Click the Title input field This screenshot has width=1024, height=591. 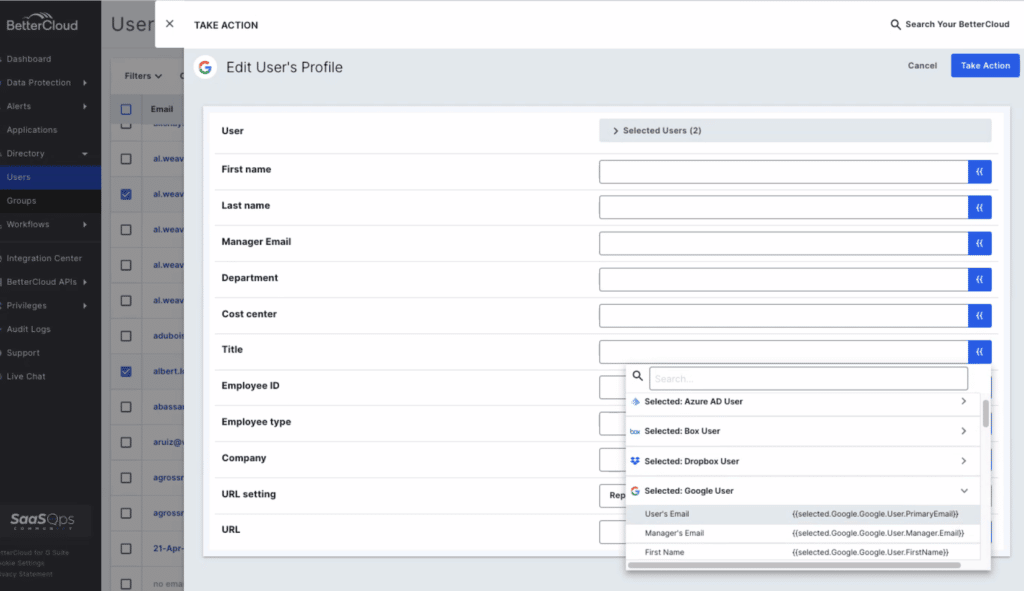tap(784, 352)
